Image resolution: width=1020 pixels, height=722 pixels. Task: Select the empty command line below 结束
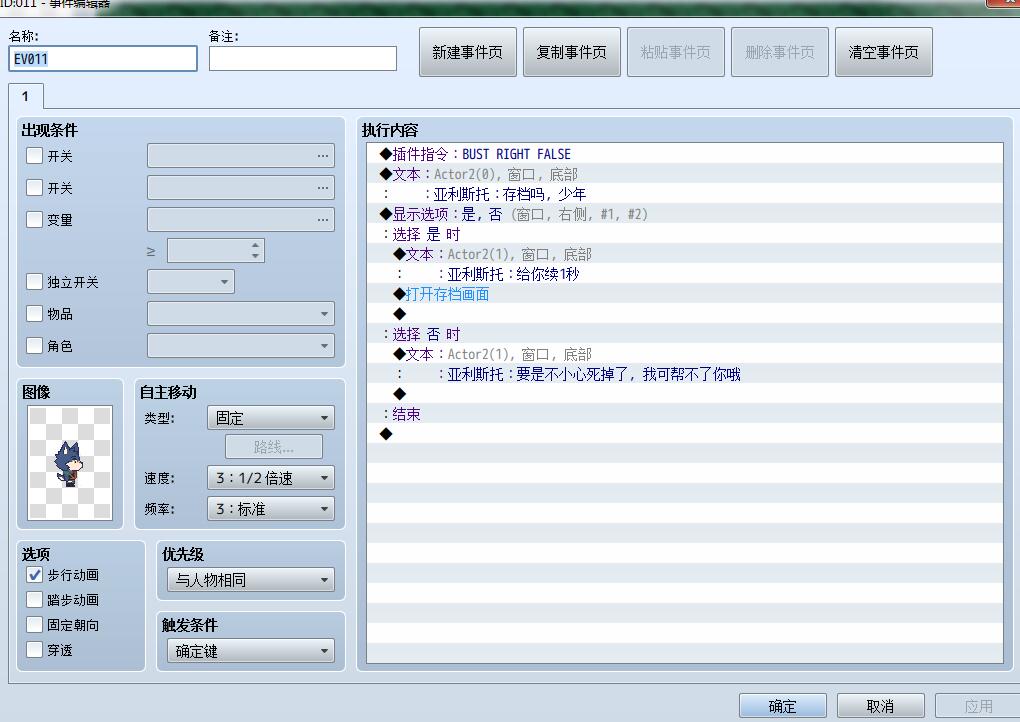pos(684,434)
